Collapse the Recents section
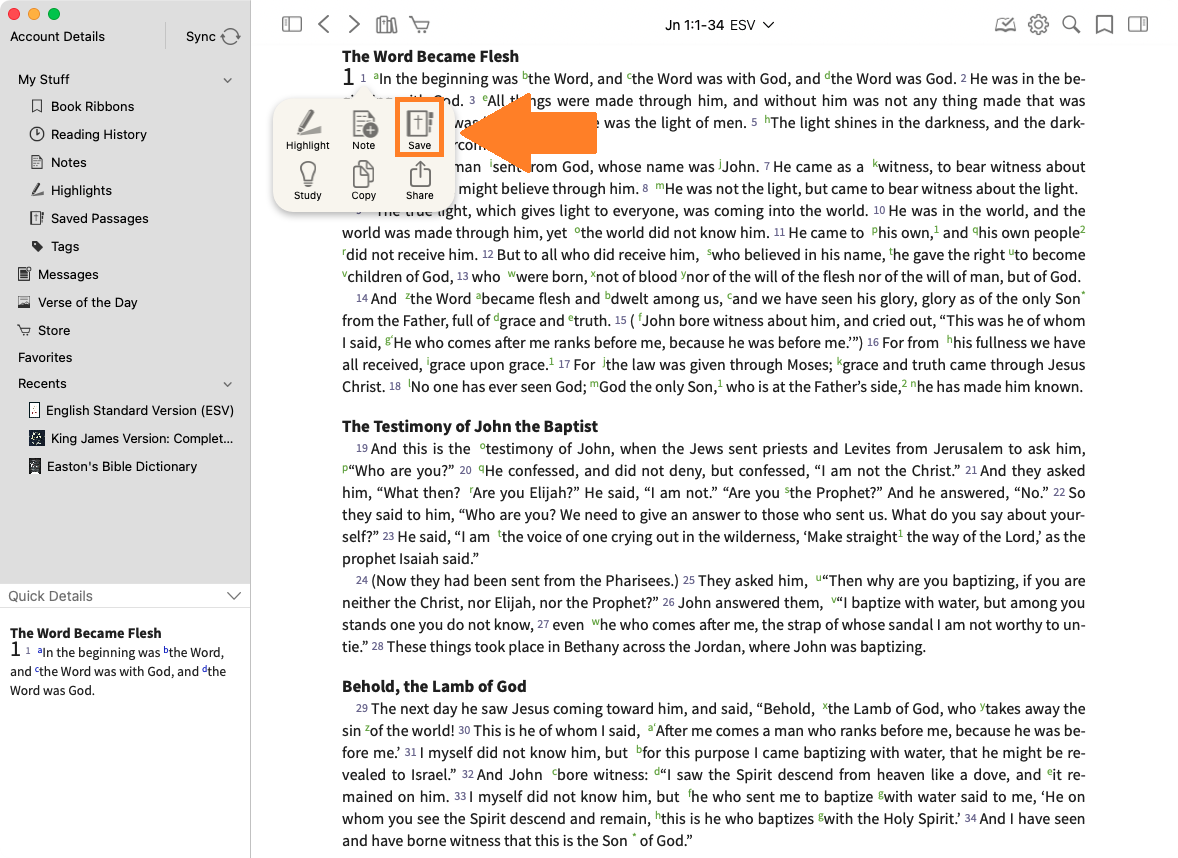The width and height of the screenshot is (1178, 858). coord(228,384)
